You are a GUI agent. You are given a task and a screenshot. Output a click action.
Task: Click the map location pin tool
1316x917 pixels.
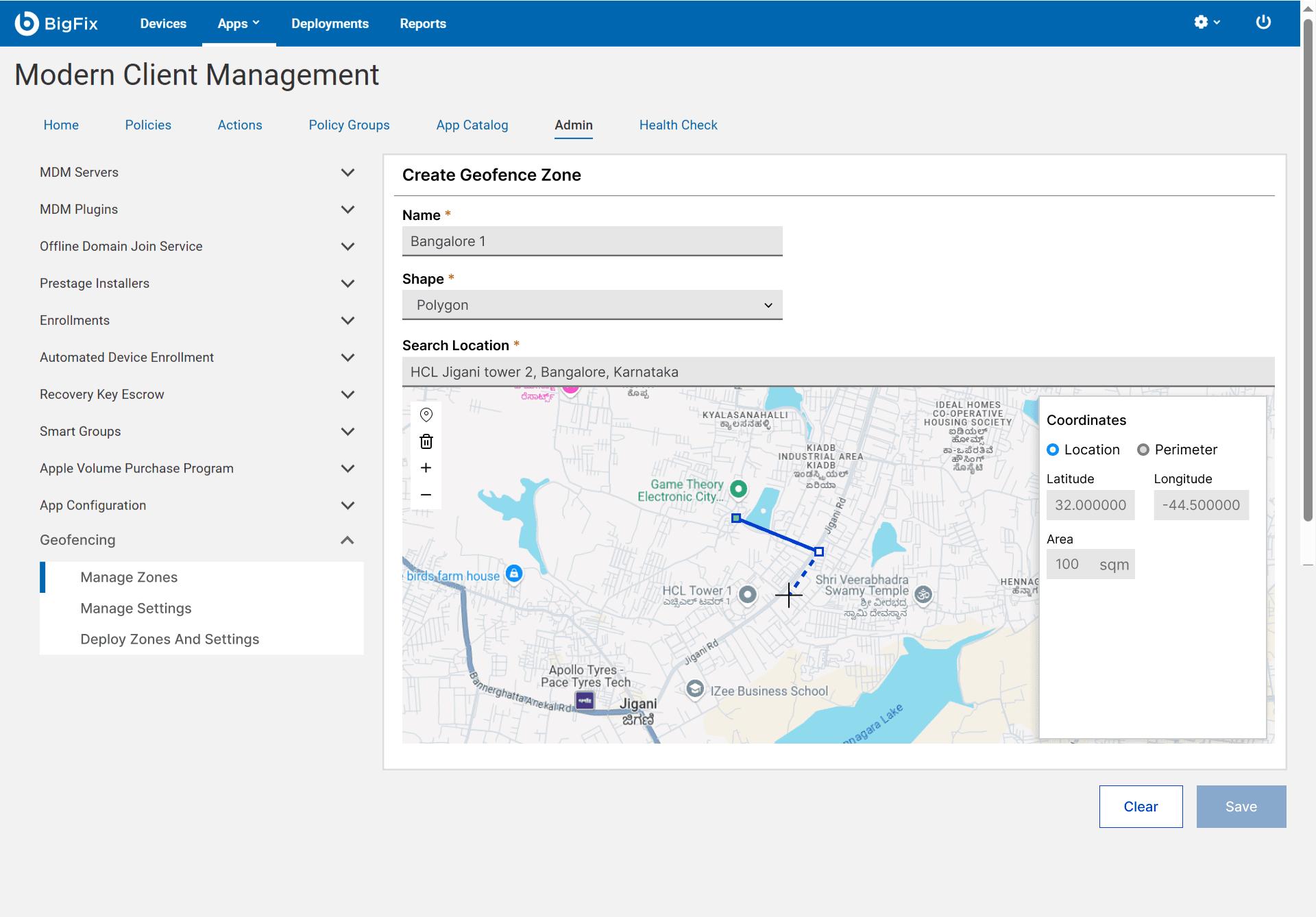click(x=426, y=415)
